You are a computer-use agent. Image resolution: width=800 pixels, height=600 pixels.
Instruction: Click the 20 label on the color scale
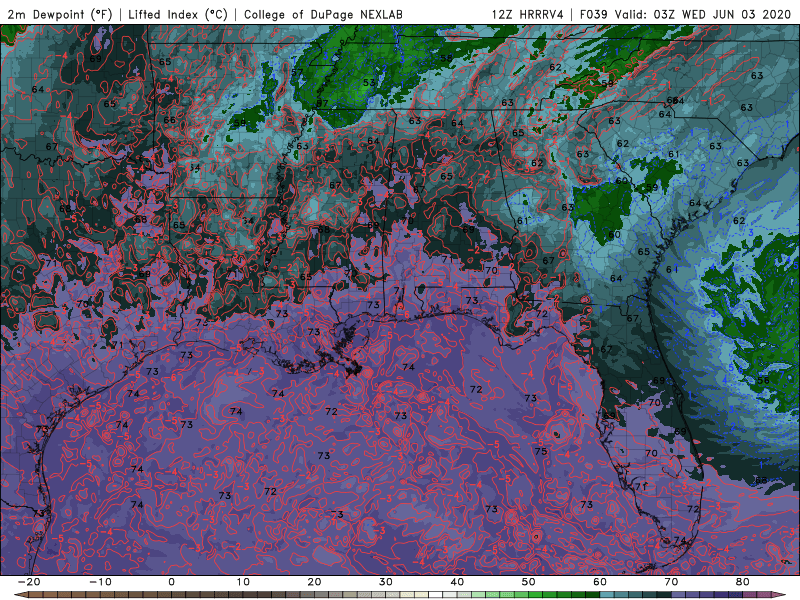click(314, 582)
